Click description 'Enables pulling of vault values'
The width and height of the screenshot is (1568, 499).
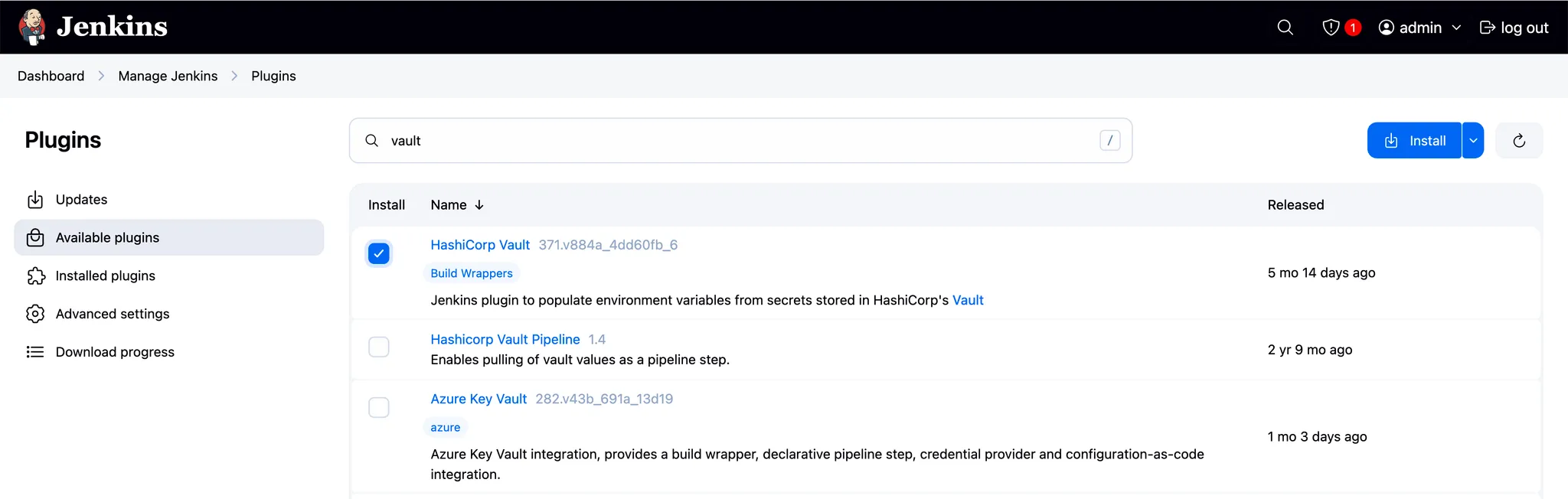point(580,360)
